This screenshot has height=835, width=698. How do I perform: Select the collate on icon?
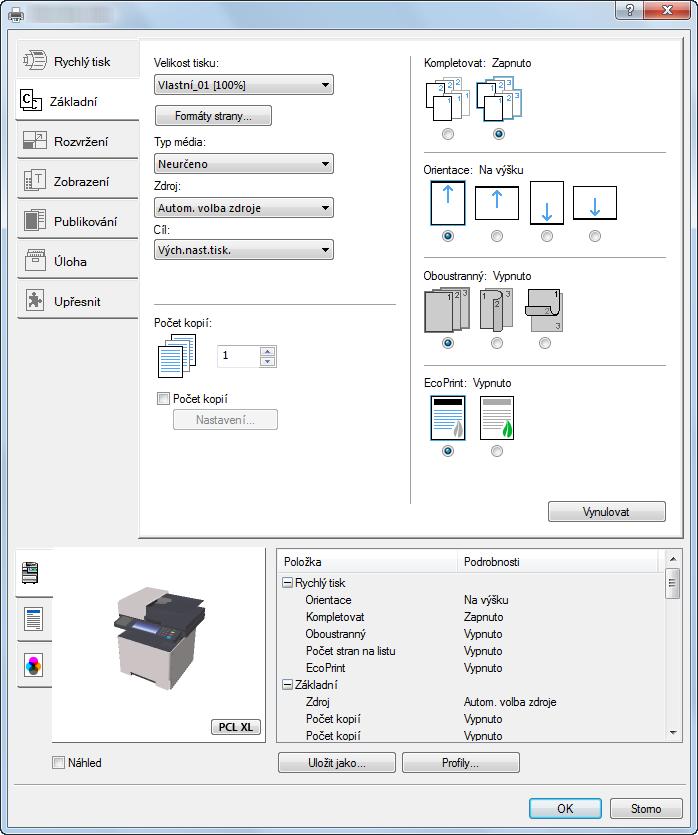(499, 100)
